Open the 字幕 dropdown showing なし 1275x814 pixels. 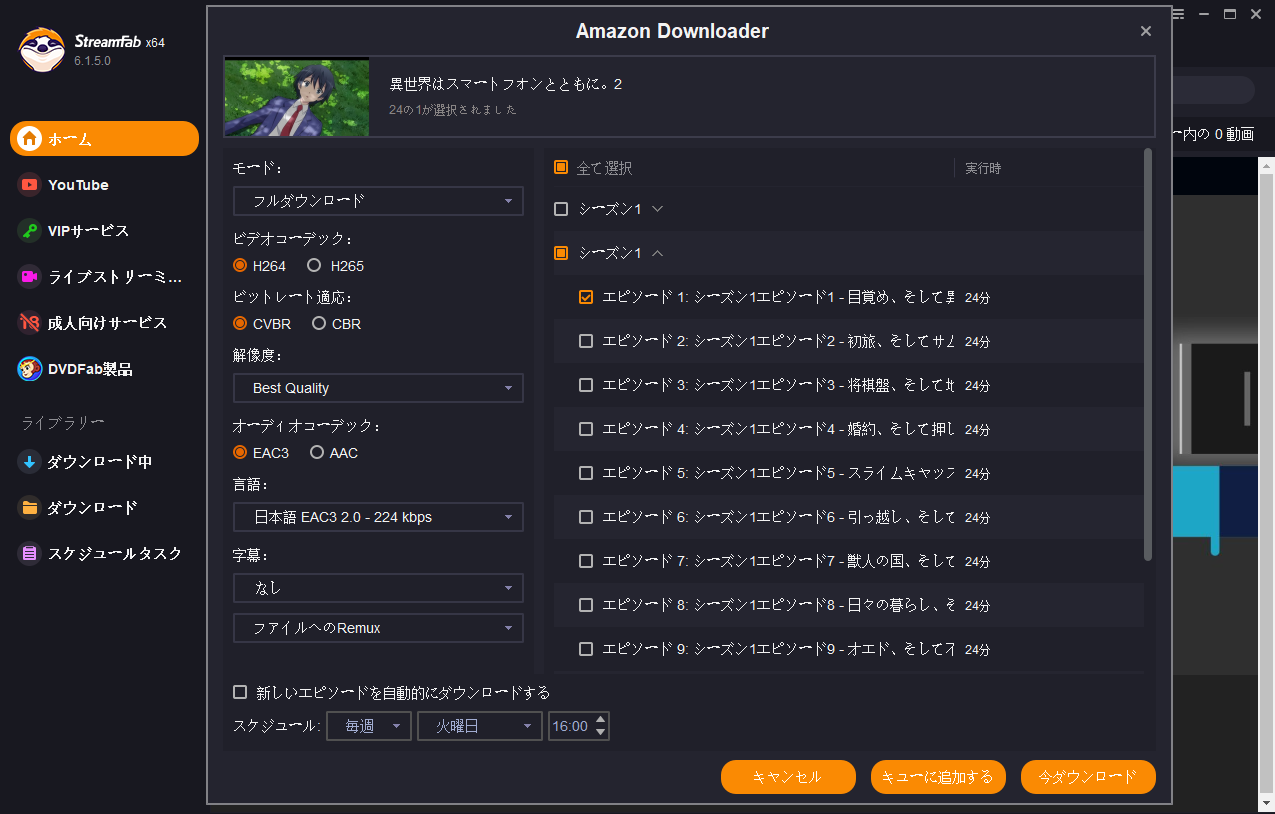[x=378, y=588]
